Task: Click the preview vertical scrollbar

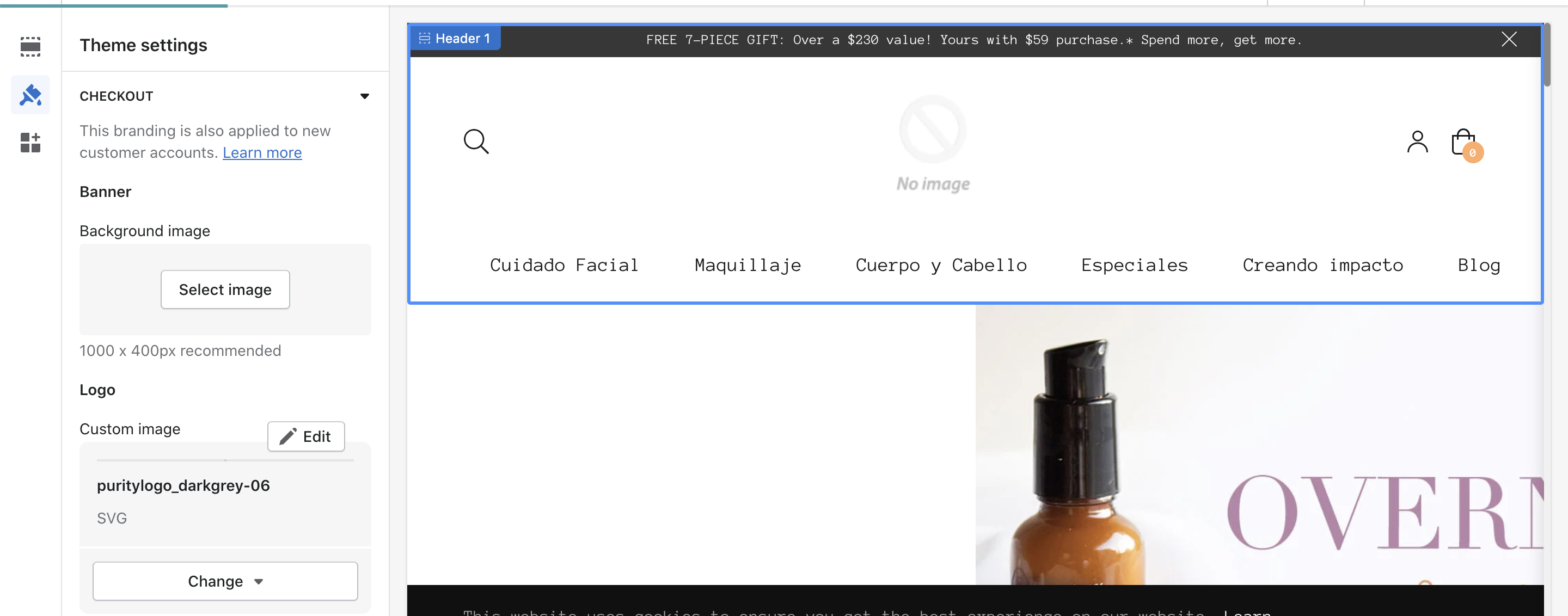Action: pos(1547,56)
